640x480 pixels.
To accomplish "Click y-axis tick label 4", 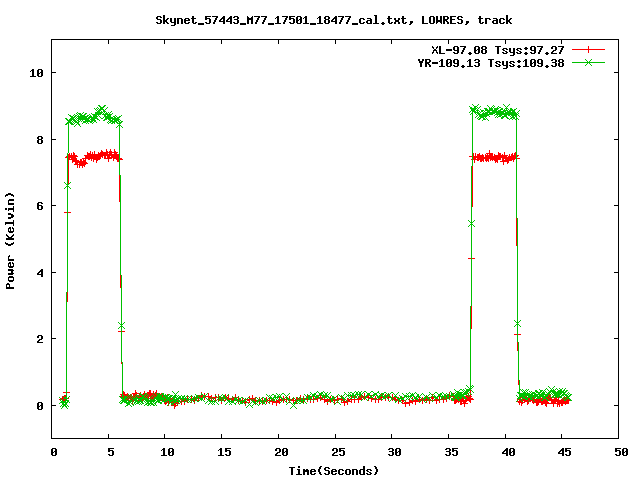I will click(x=40, y=273).
